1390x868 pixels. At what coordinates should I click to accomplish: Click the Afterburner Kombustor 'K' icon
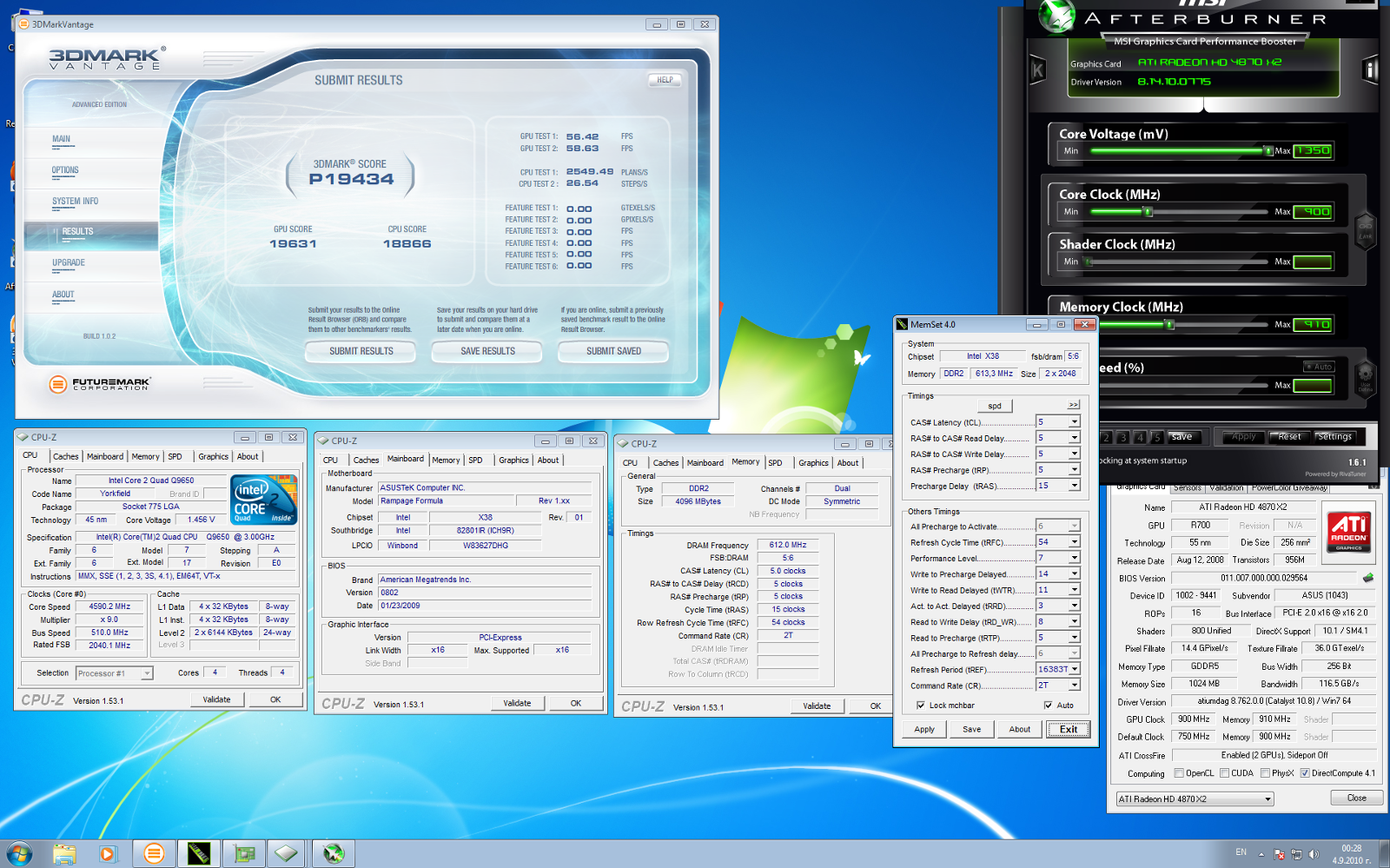[x=1037, y=70]
